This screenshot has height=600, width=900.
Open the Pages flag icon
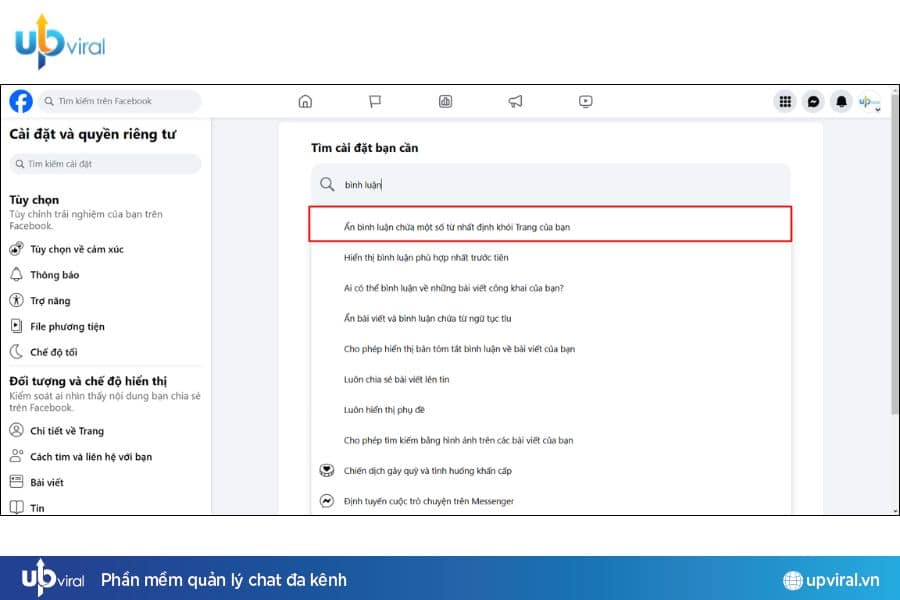click(x=375, y=101)
